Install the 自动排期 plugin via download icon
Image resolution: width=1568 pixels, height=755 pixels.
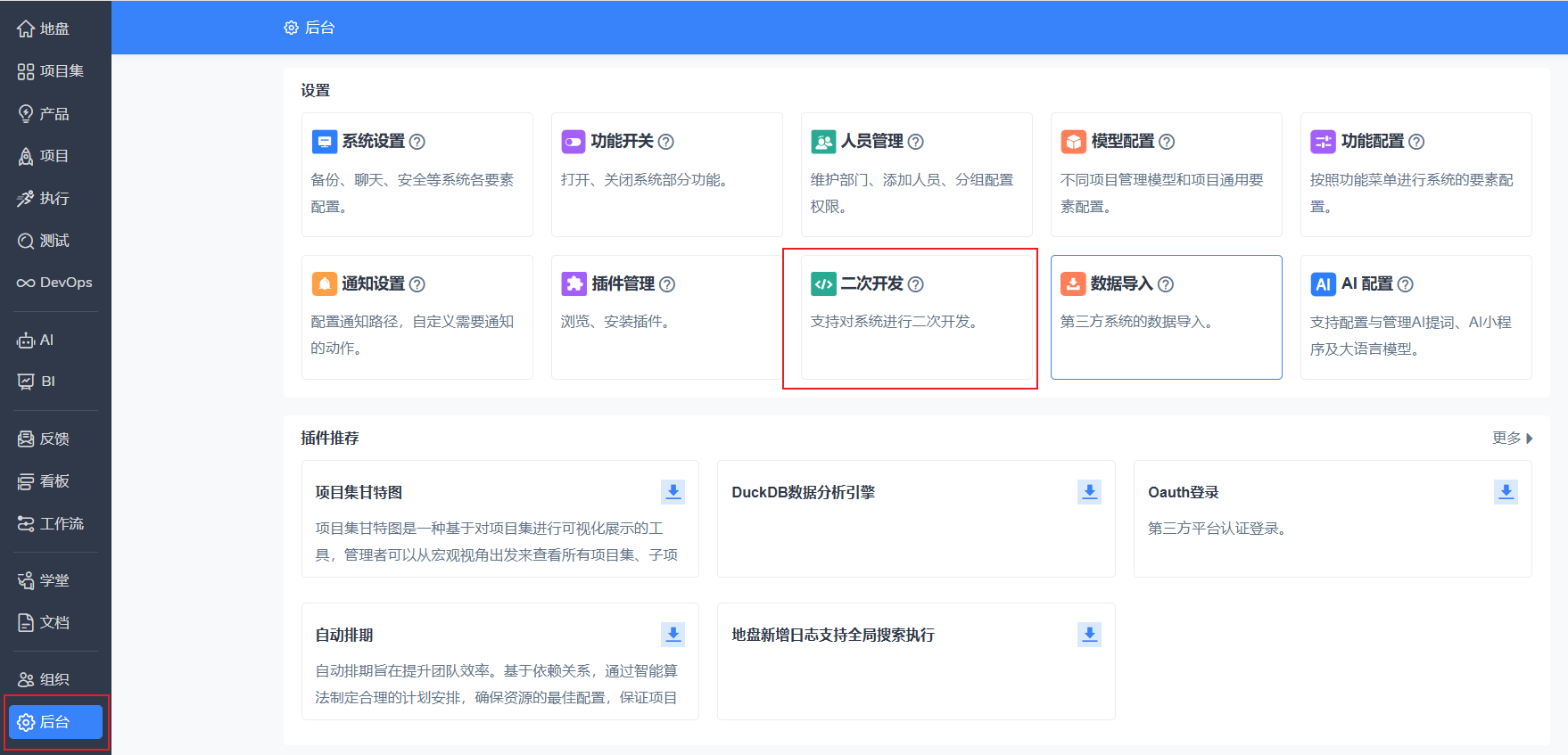pos(673,635)
